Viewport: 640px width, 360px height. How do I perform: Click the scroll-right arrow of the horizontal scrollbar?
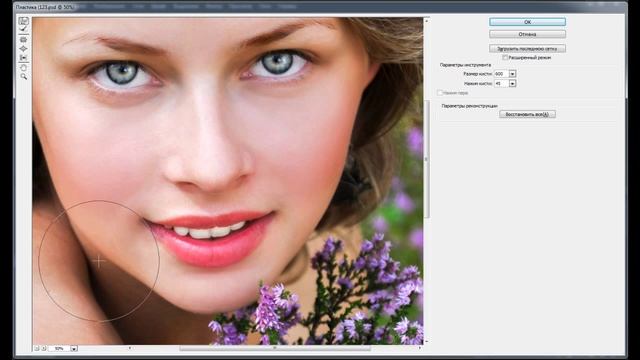click(420, 348)
